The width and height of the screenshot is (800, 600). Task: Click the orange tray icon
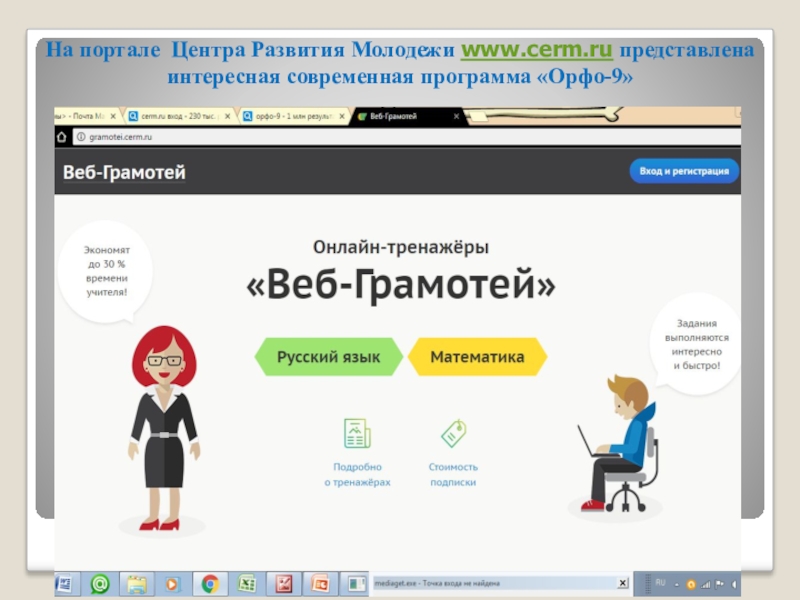[x=691, y=585]
